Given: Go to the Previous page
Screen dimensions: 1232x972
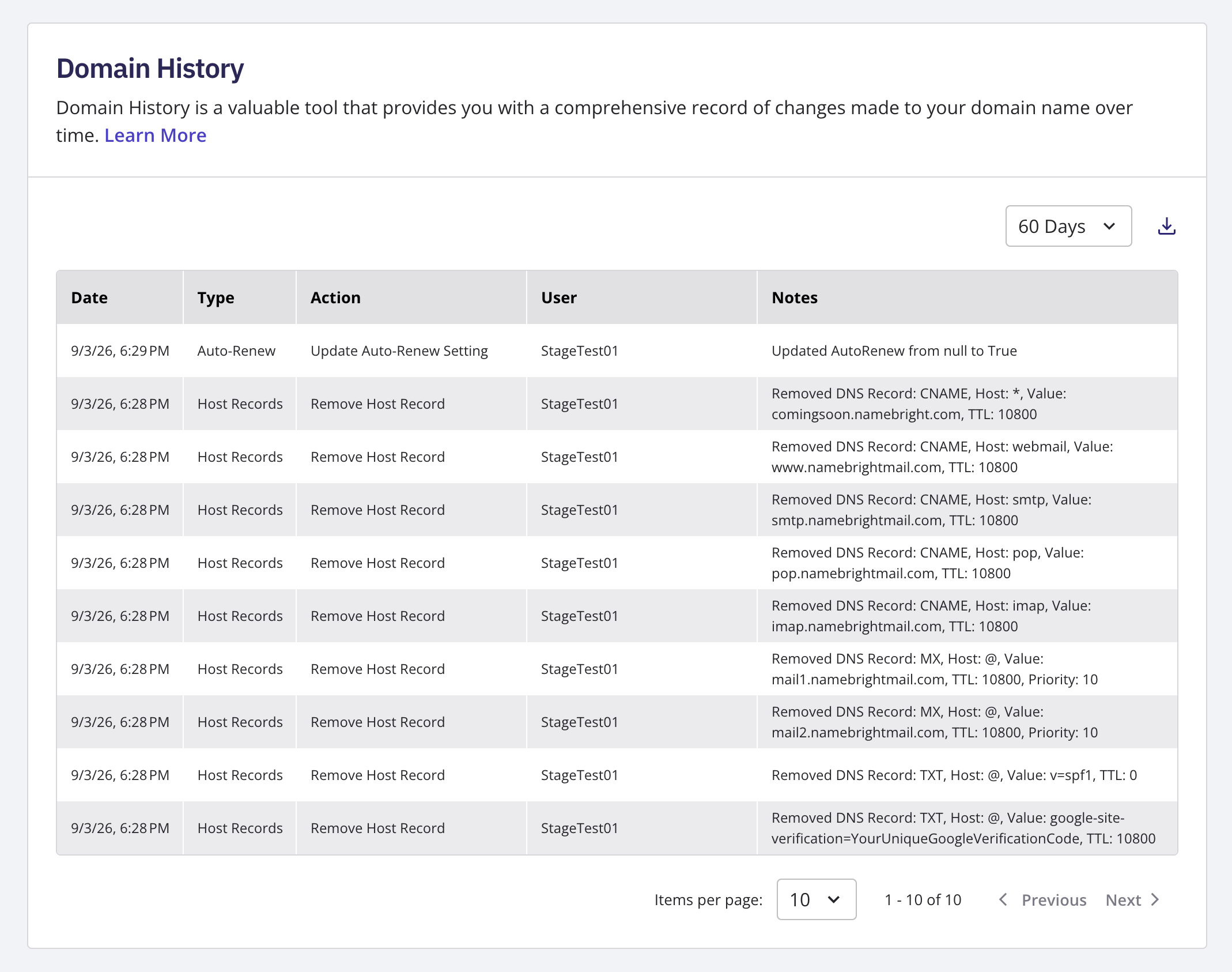Looking at the screenshot, I should coord(1043,900).
